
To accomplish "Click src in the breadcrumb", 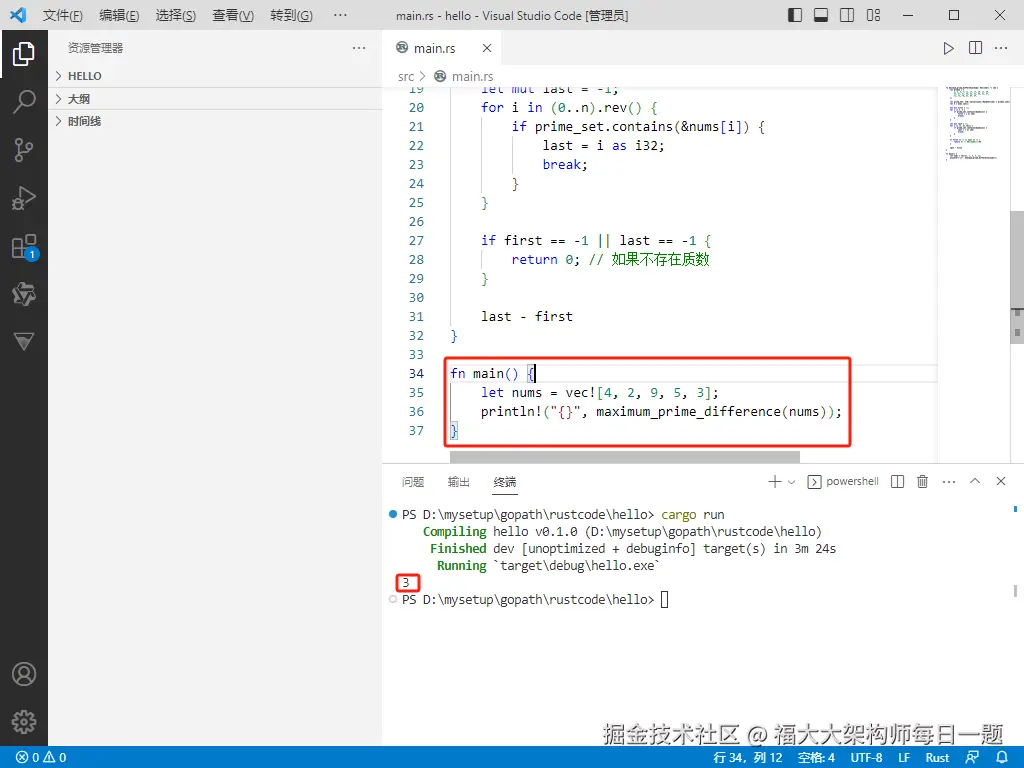I will 406,76.
